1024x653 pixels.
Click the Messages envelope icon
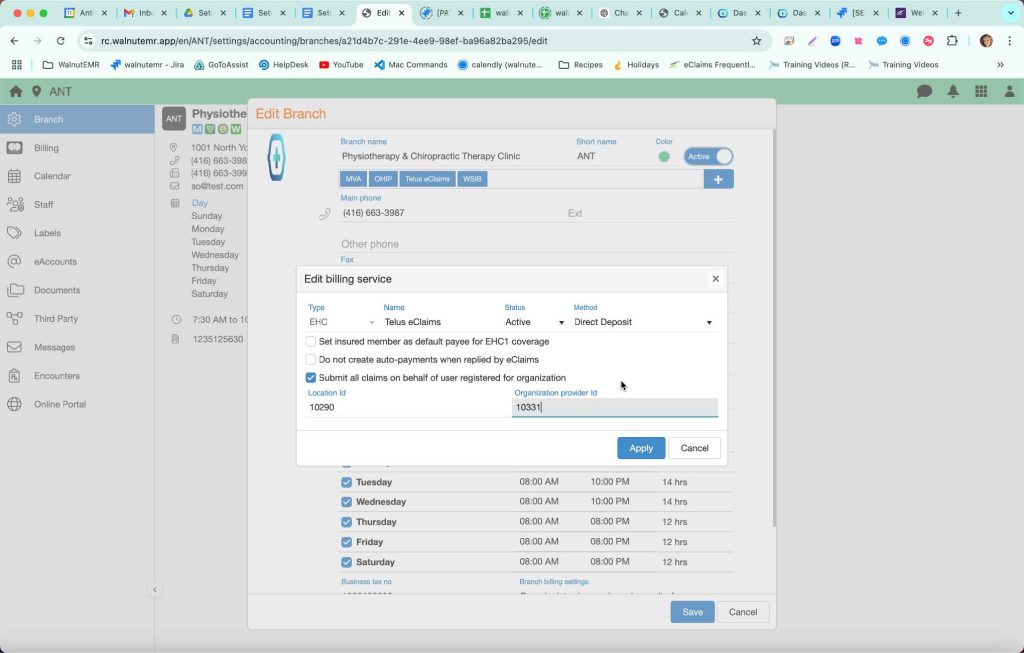click(14, 347)
